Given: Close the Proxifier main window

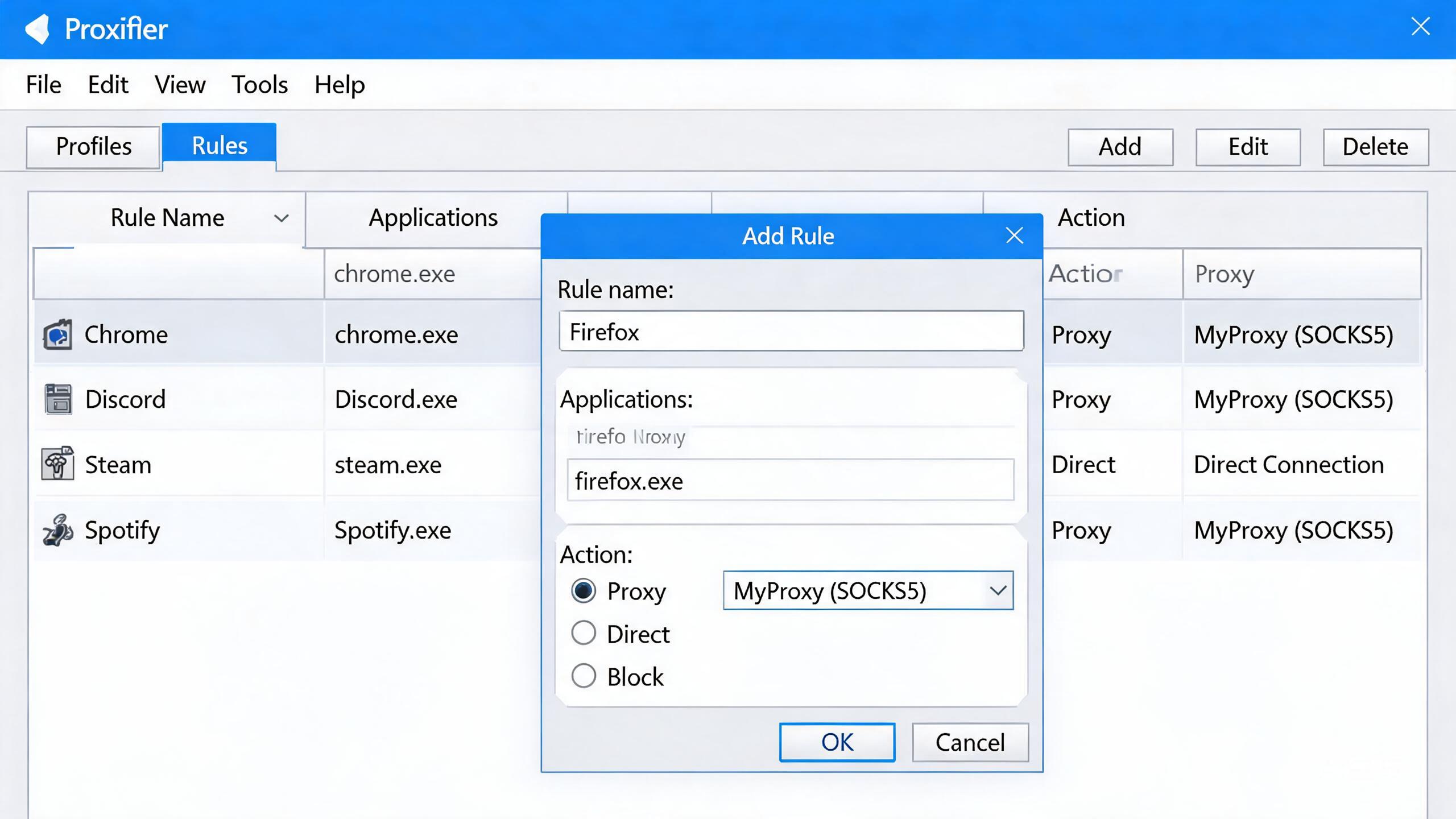Looking at the screenshot, I should click(x=1420, y=26).
